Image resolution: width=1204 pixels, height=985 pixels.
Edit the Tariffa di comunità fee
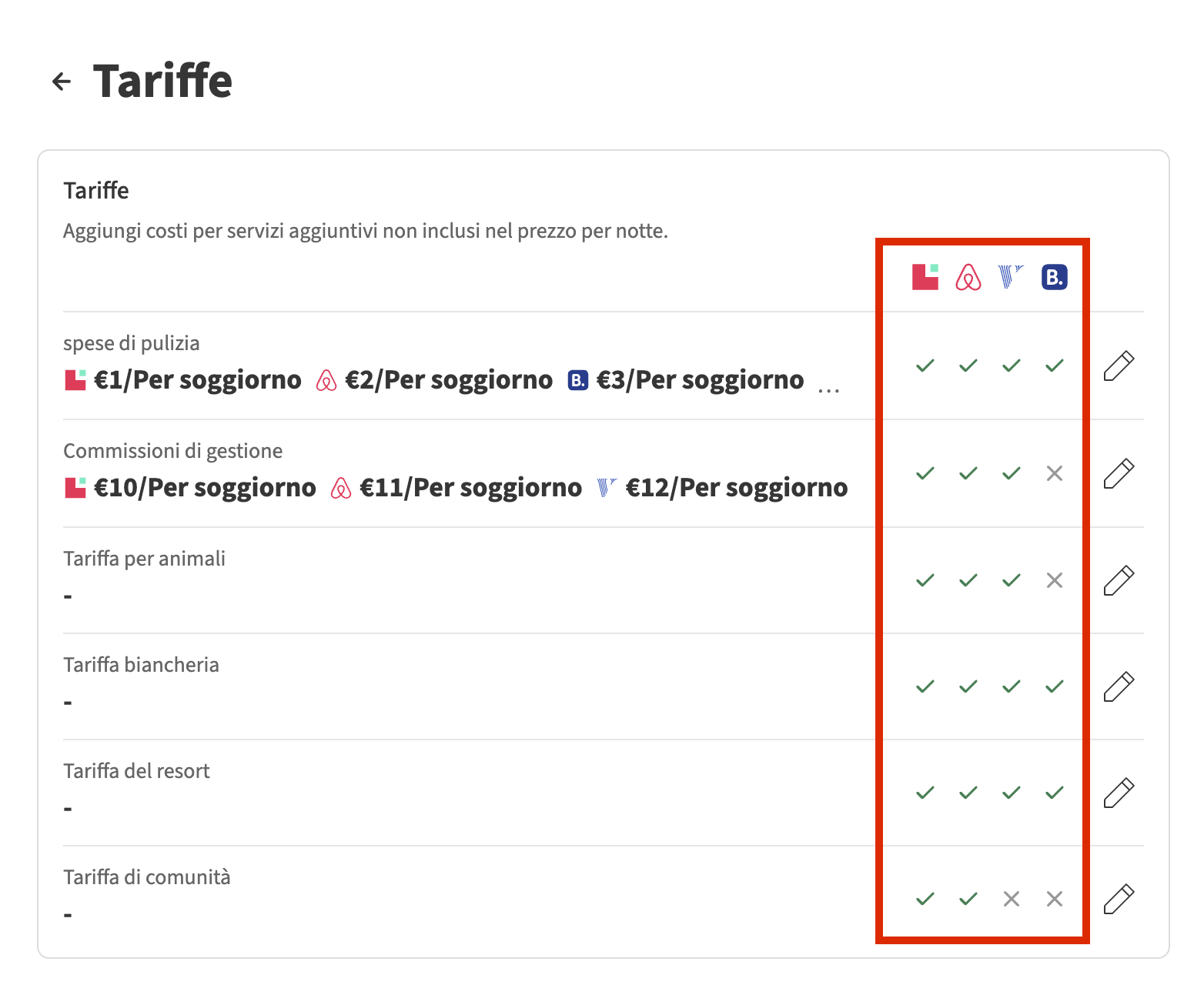click(1119, 899)
